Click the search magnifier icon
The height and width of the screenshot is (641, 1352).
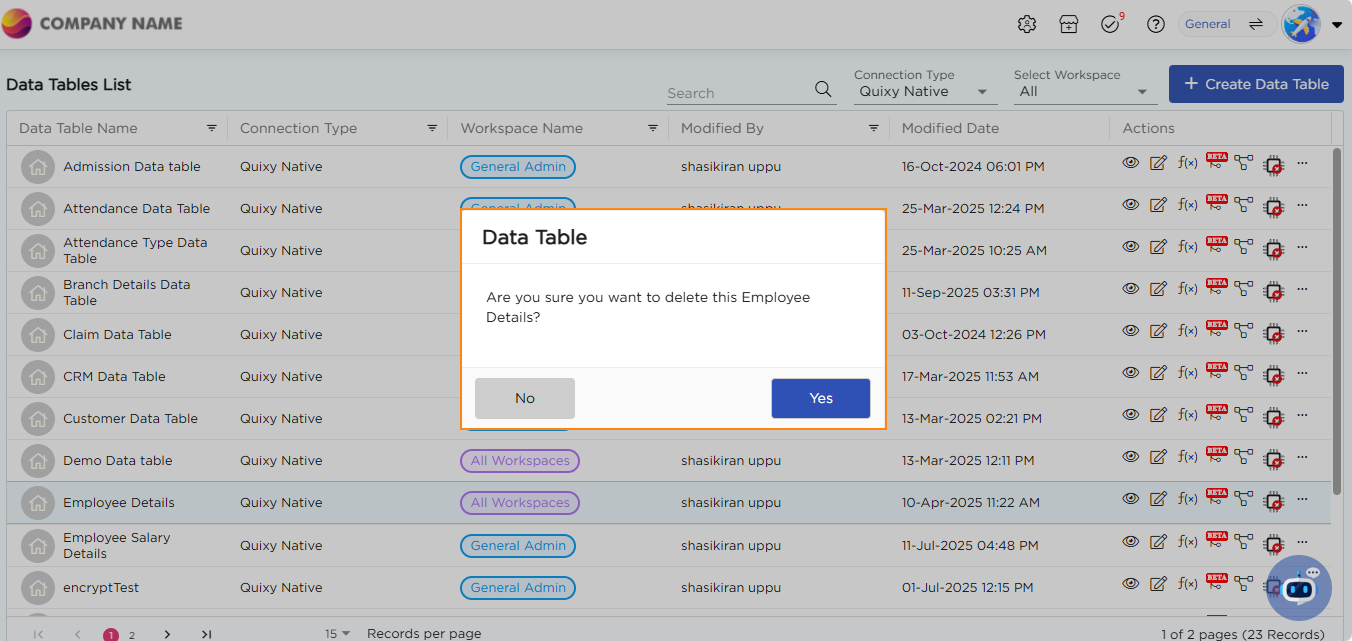[823, 89]
